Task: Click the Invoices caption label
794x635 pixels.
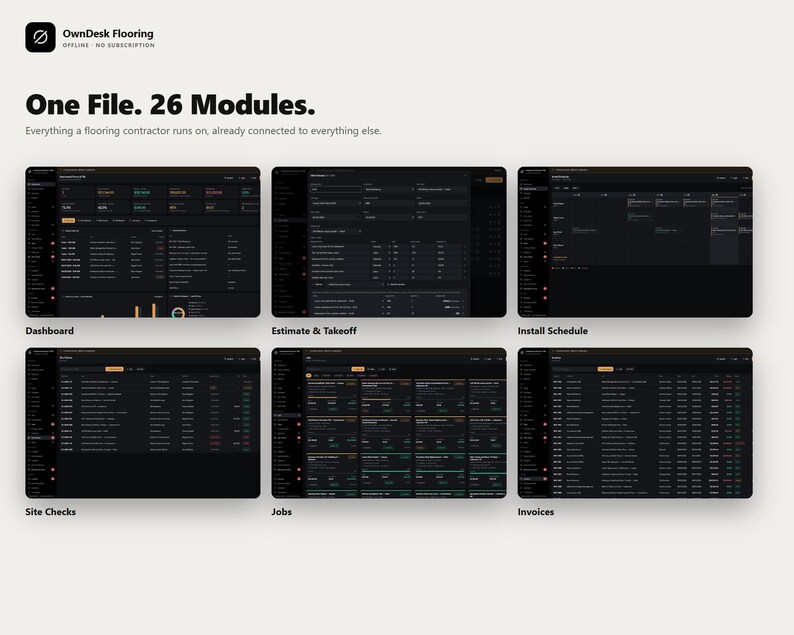Action: coord(536,511)
